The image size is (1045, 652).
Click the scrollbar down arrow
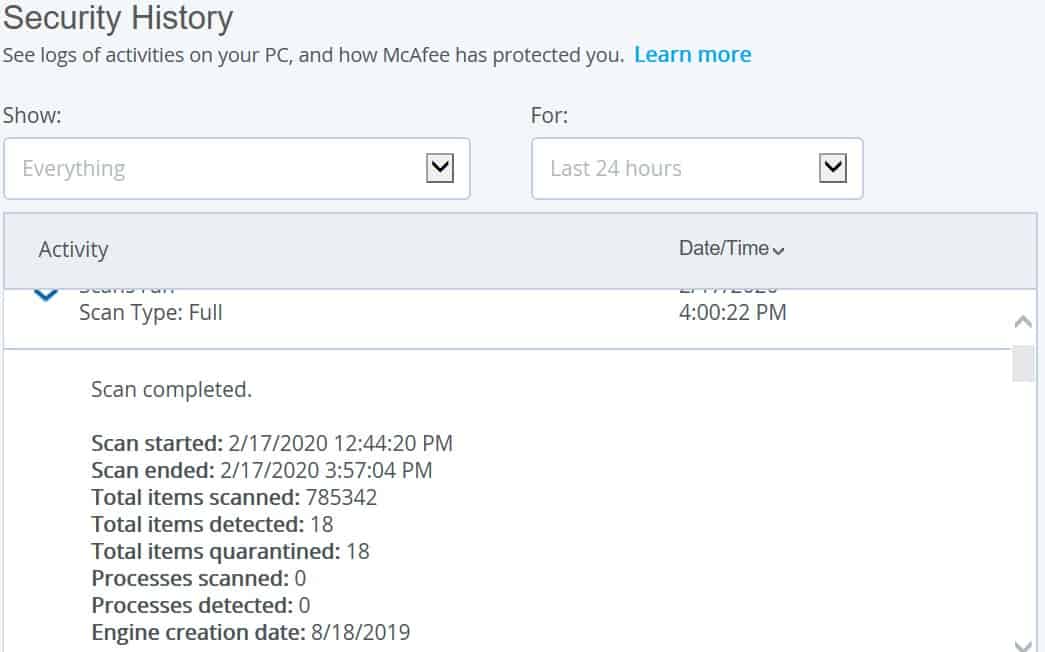click(x=1023, y=645)
